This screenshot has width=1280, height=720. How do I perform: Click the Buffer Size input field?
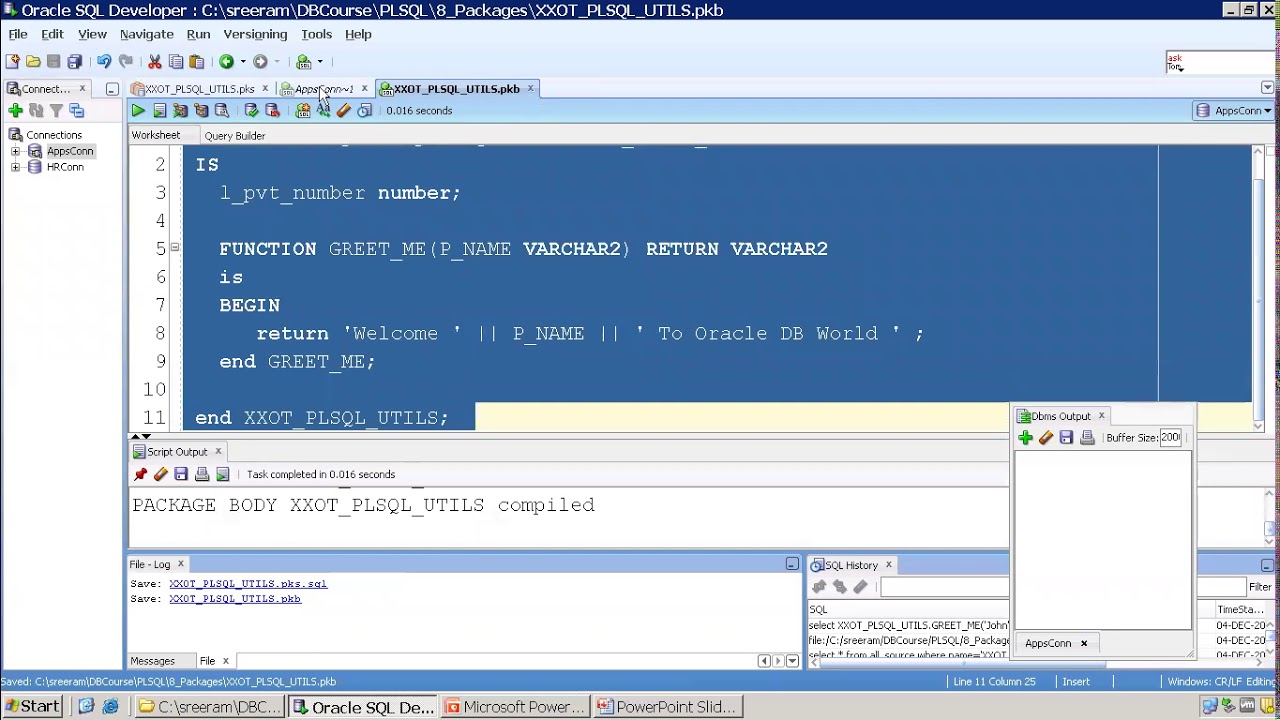click(x=1171, y=438)
